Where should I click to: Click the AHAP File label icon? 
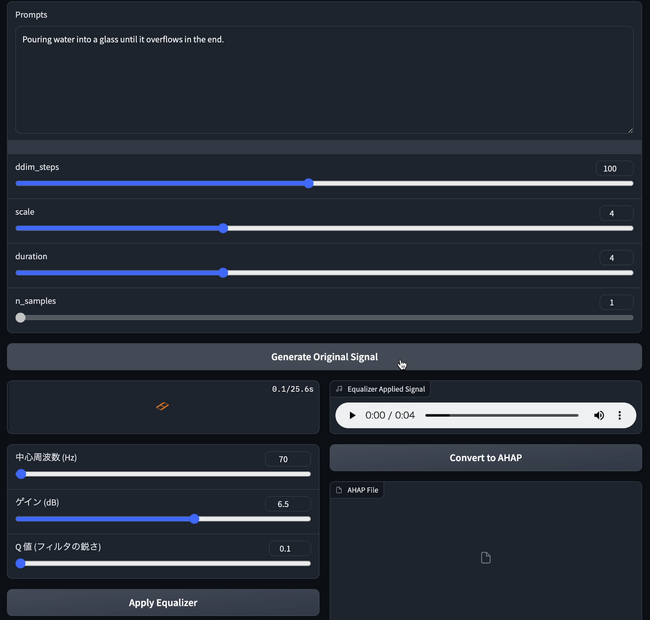[339, 490]
